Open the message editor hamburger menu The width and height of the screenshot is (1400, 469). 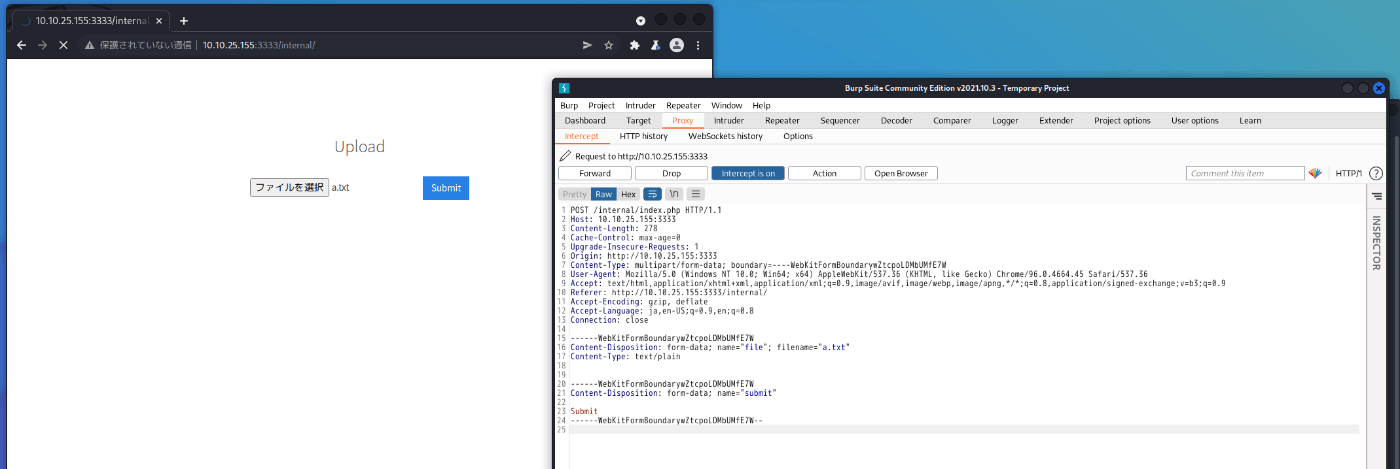(x=697, y=194)
